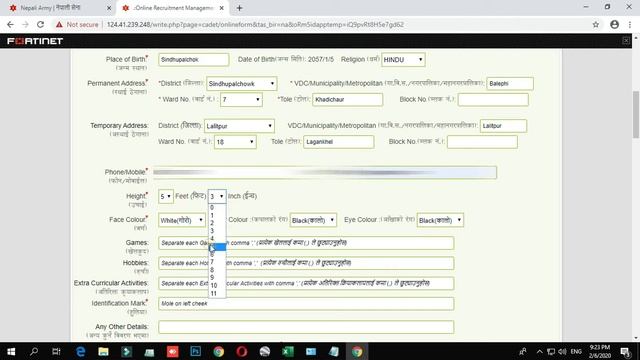The image size is (640, 360).
Task: Click the Place of Birth field
Action: point(193,60)
